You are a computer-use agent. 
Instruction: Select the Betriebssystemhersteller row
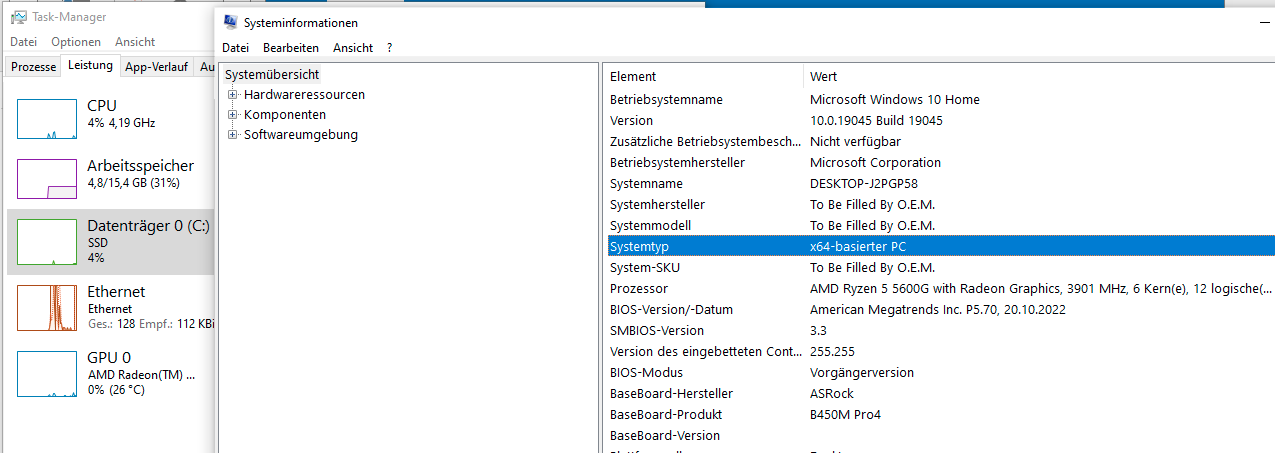[940, 162]
